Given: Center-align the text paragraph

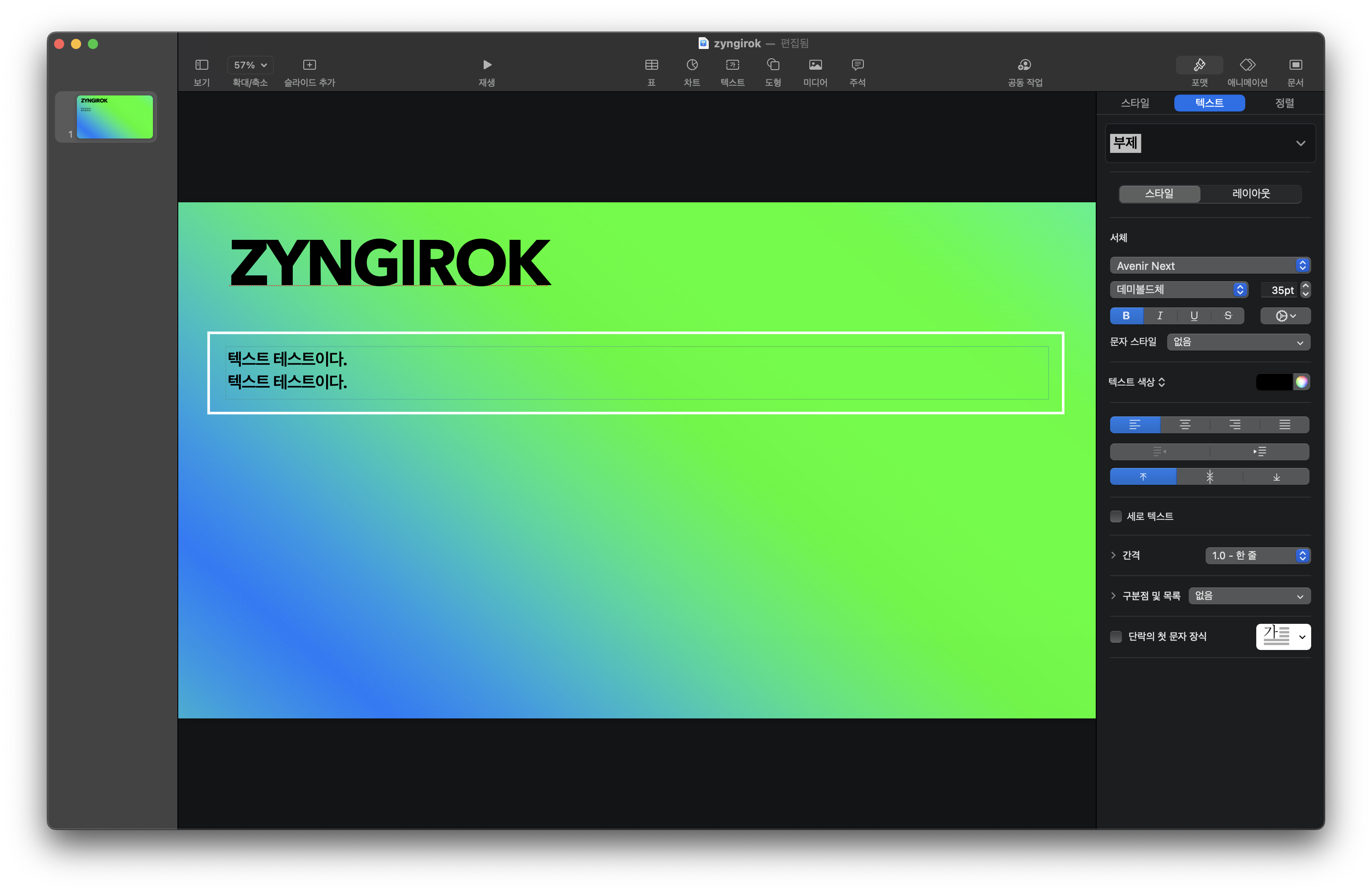Looking at the screenshot, I should [x=1184, y=425].
